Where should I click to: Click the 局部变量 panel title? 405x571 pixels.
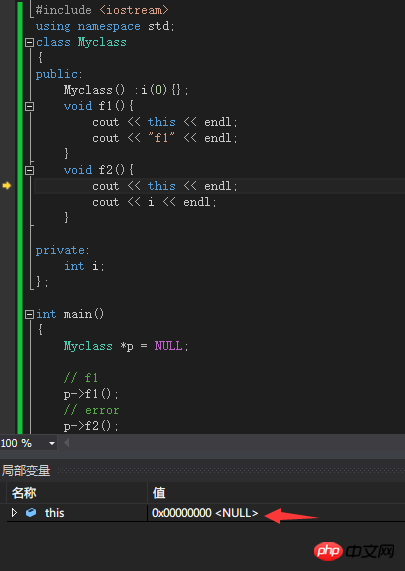(x=26, y=470)
